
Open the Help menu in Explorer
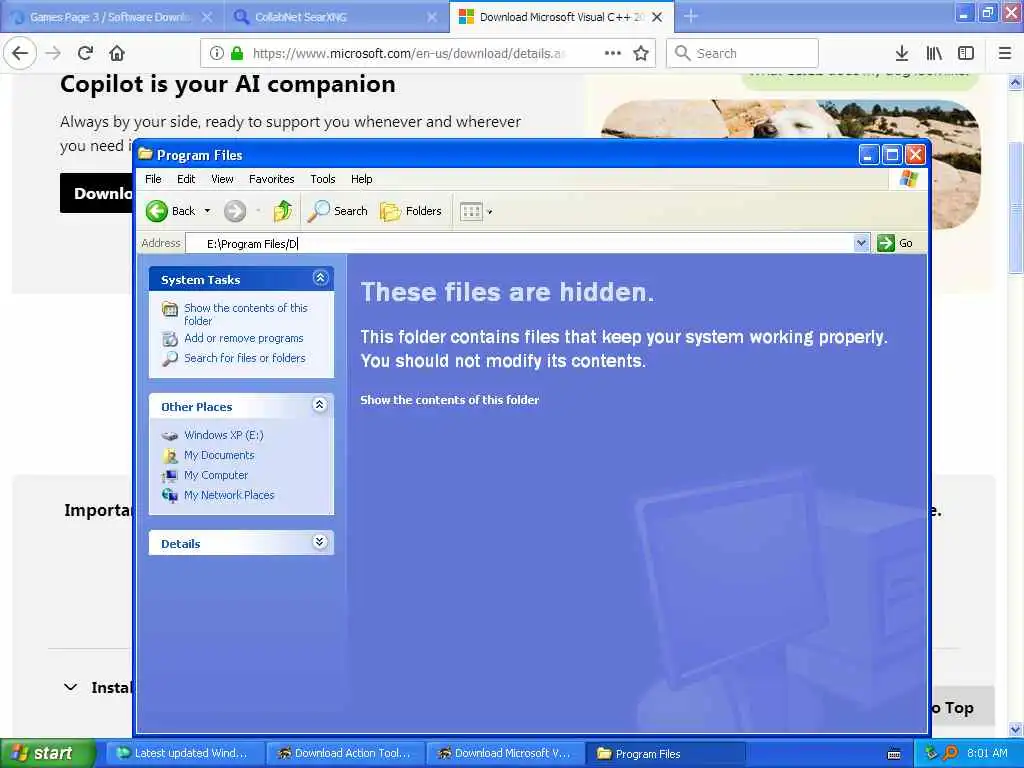361,179
